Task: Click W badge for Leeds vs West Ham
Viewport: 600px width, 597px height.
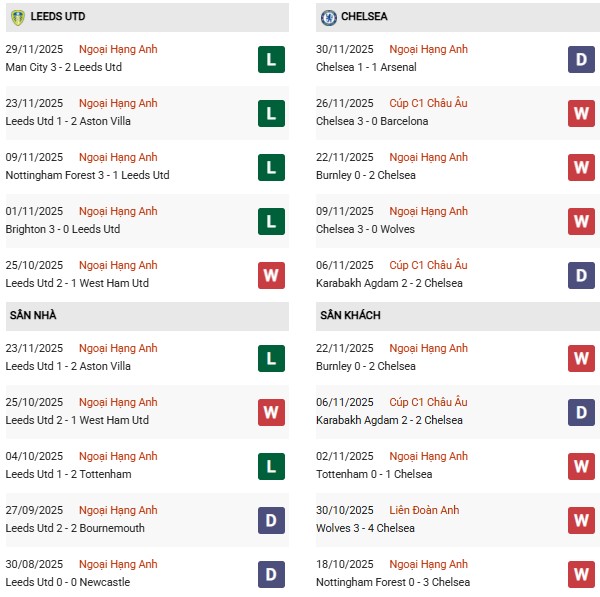Action: [270, 275]
